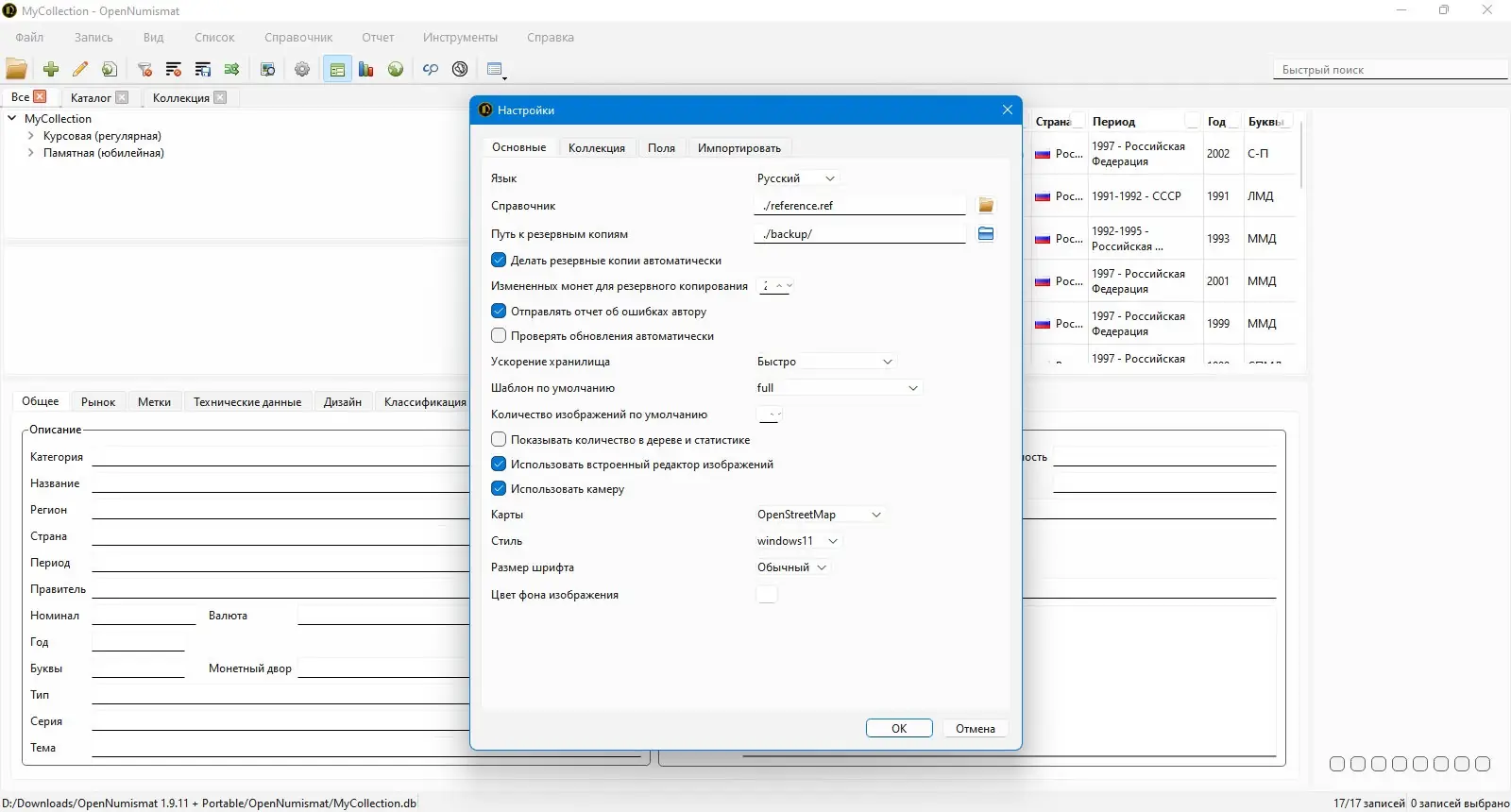Viewport: 1511px width, 812px height.
Task: Expand Курсовая (регулярная) tree node
Action: click(x=31, y=136)
